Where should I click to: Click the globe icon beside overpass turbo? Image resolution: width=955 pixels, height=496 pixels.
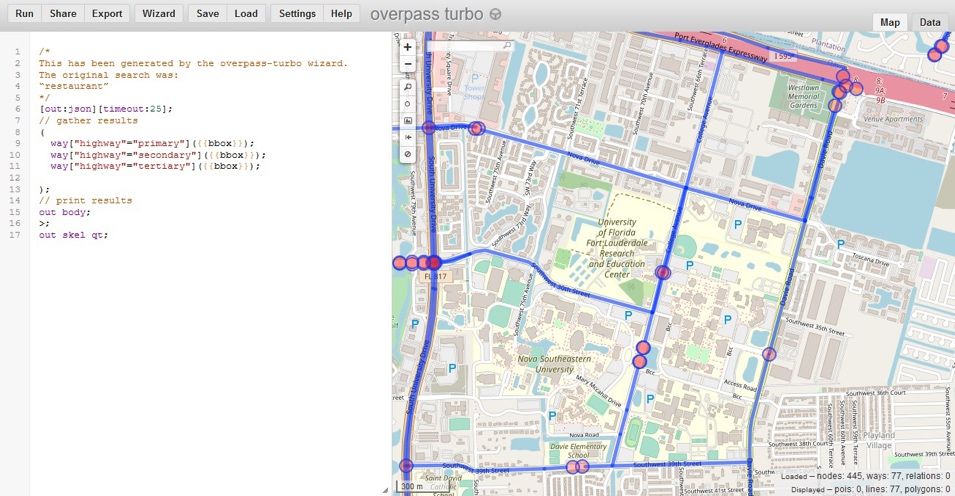pos(495,15)
